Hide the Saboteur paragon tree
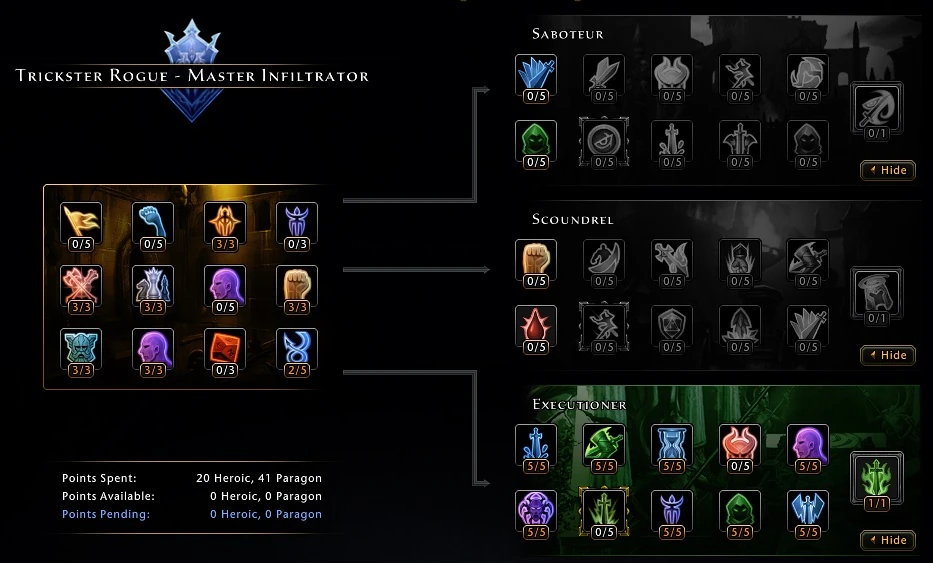 888,170
